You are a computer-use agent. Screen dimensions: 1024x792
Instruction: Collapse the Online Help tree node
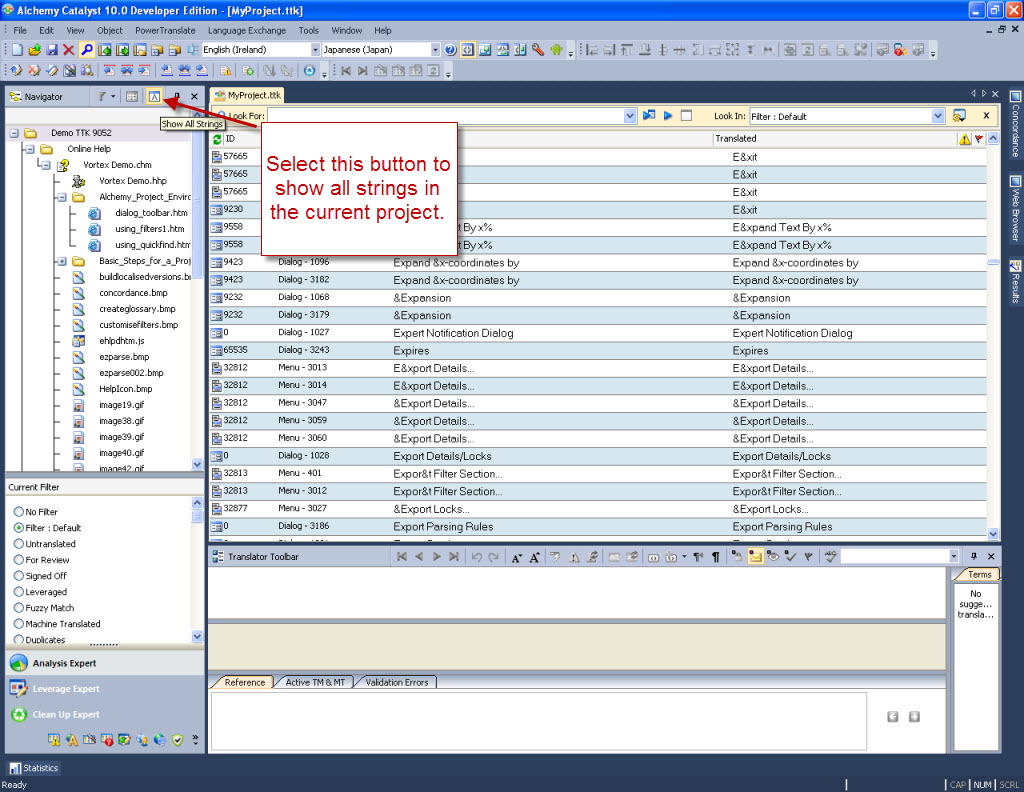pyautogui.click(x=30, y=149)
